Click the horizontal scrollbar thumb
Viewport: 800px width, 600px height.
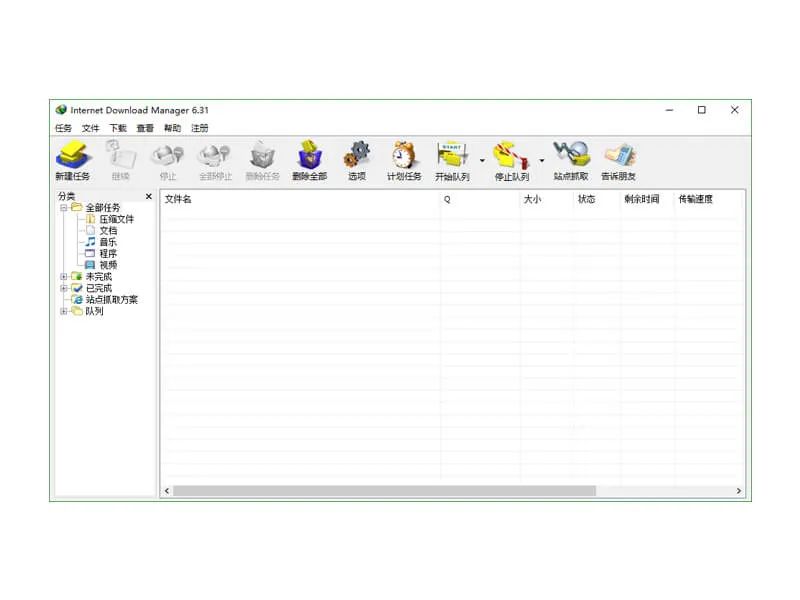point(384,491)
